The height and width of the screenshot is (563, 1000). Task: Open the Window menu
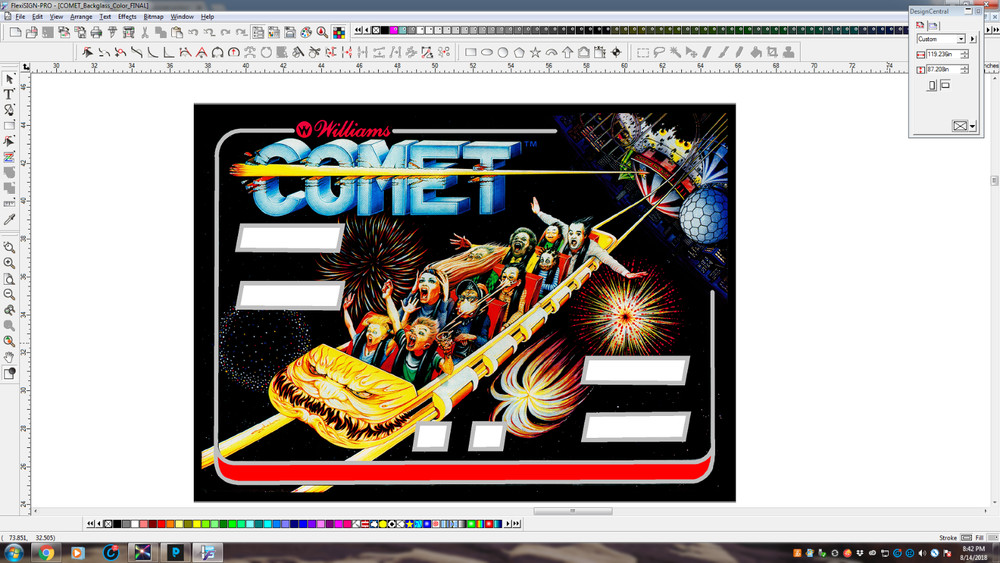tap(182, 17)
